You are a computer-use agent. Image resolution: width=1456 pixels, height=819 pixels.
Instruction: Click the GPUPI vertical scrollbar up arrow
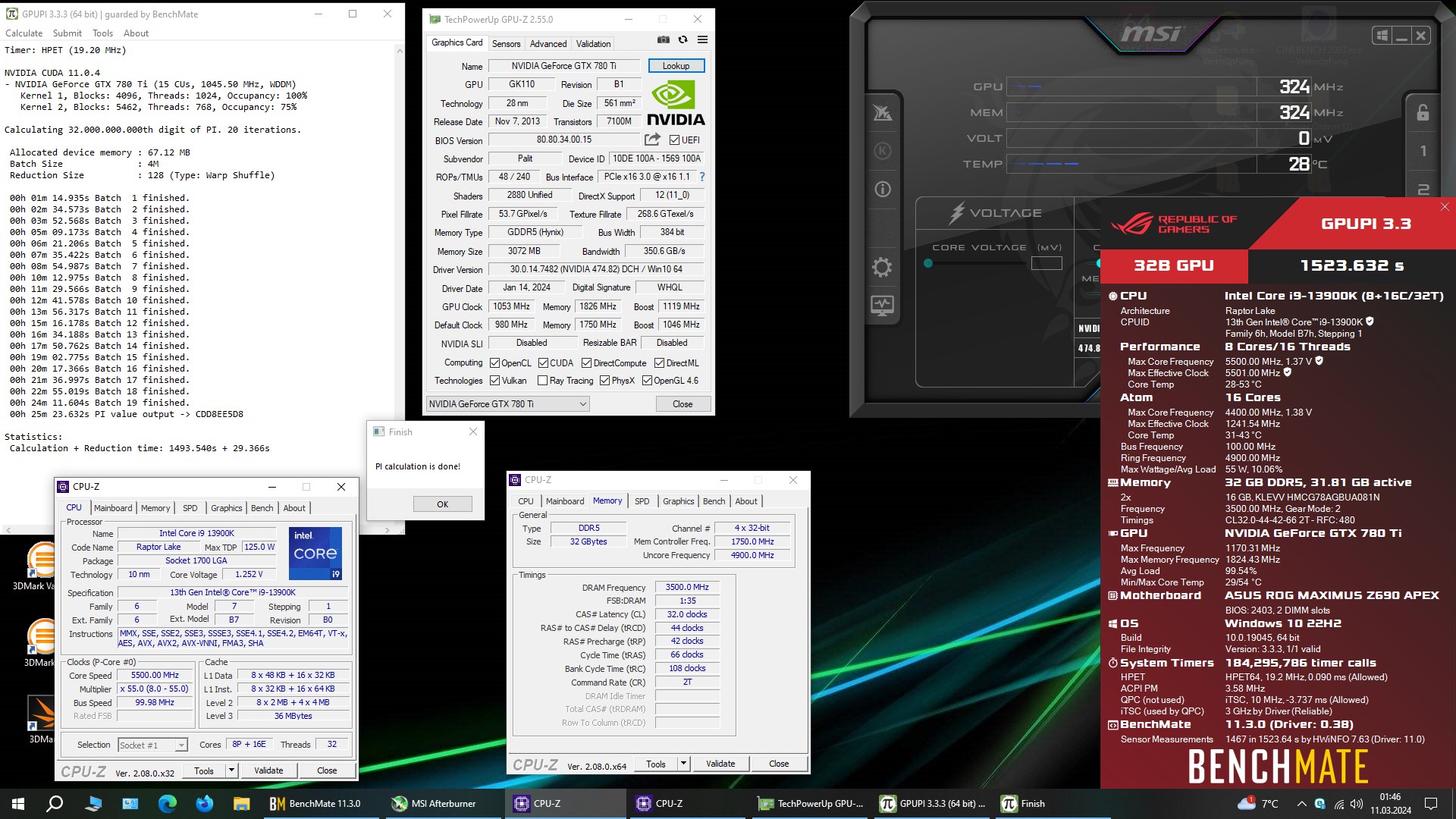click(x=400, y=50)
